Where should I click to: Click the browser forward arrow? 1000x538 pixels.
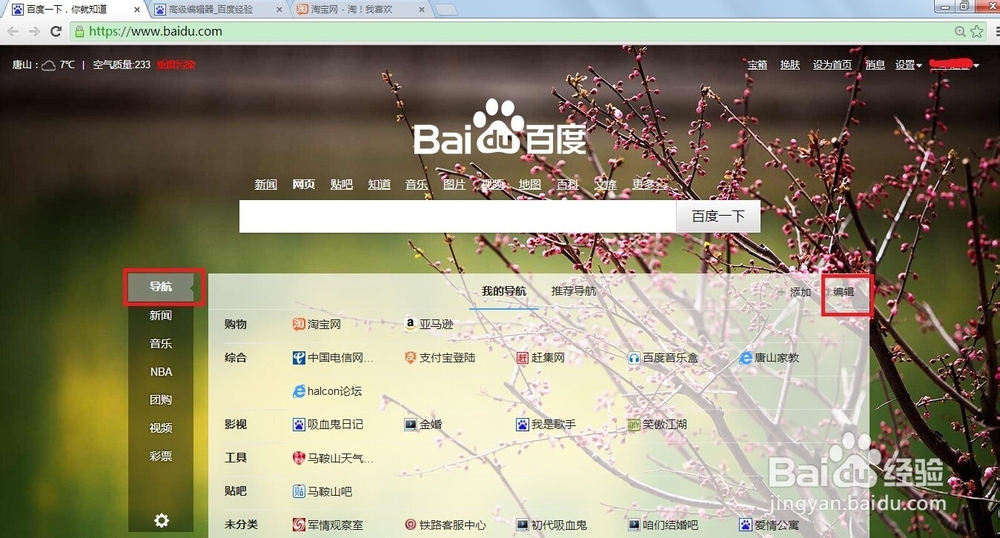pyautogui.click(x=34, y=31)
